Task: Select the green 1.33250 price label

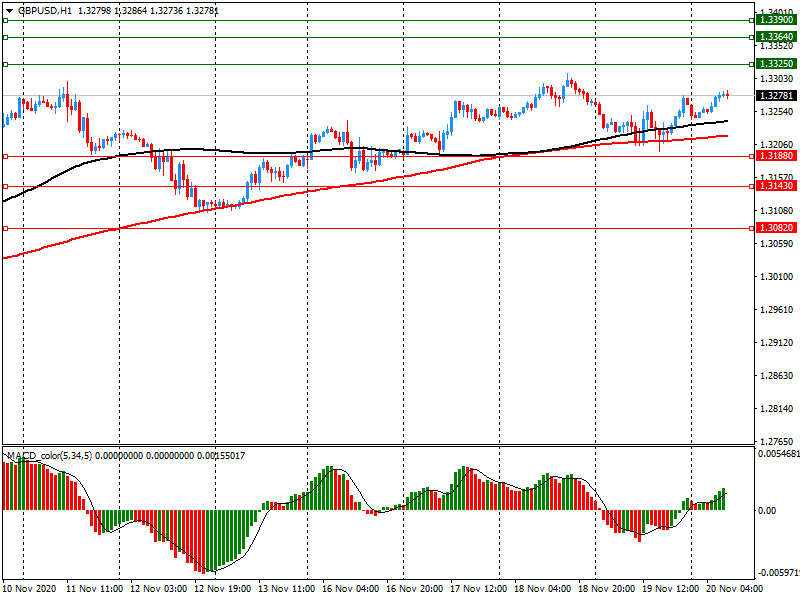Action: pyautogui.click(x=776, y=63)
